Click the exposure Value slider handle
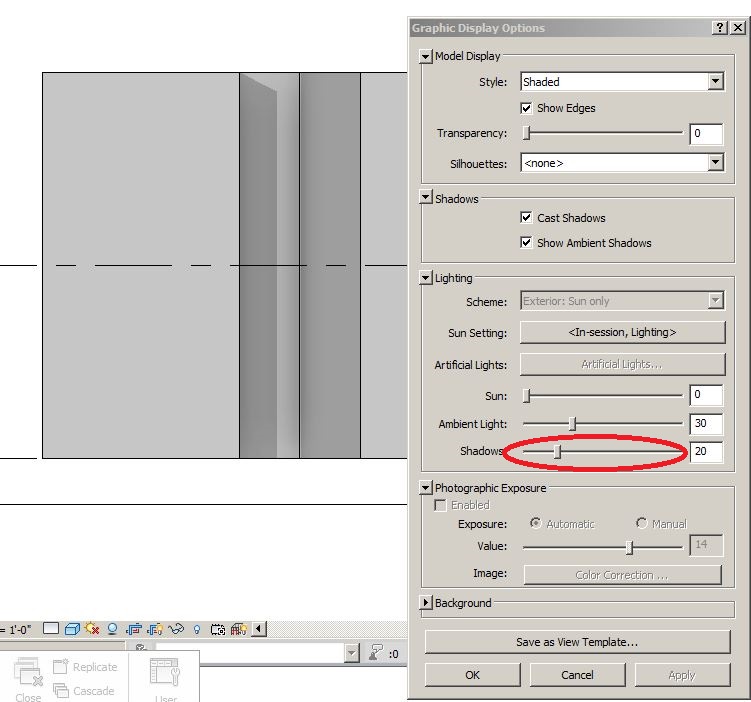The height and width of the screenshot is (702, 751). [x=629, y=547]
